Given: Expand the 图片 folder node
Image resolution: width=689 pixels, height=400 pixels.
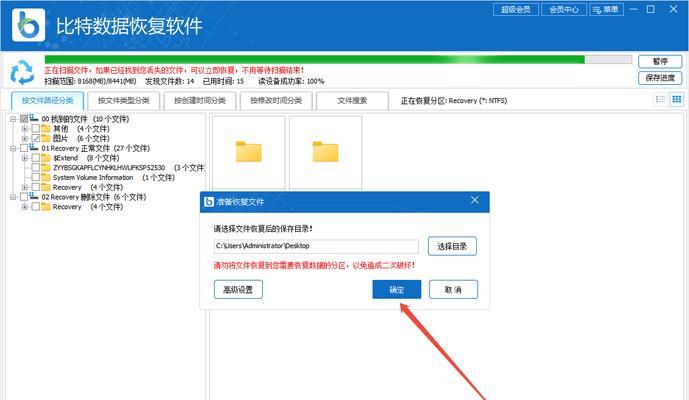Looking at the screenshot, I should (25, 138).
